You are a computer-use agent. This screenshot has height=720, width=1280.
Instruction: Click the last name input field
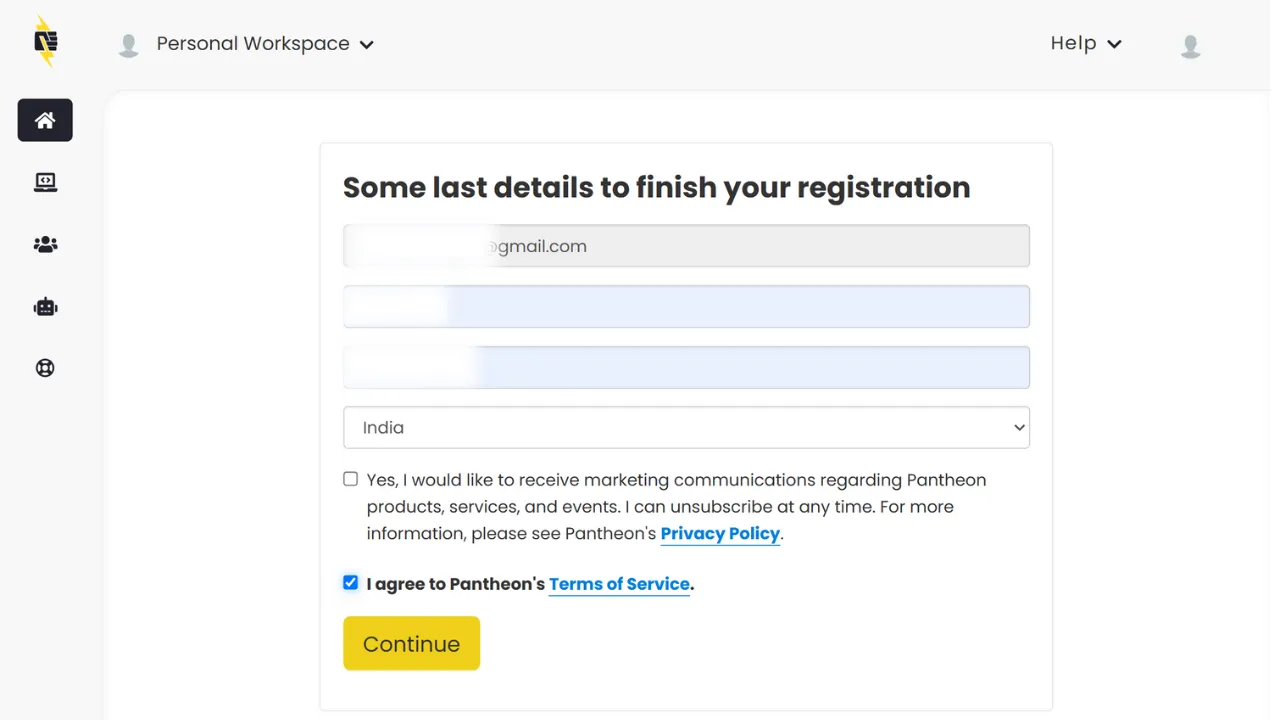[x=686, y=367]
